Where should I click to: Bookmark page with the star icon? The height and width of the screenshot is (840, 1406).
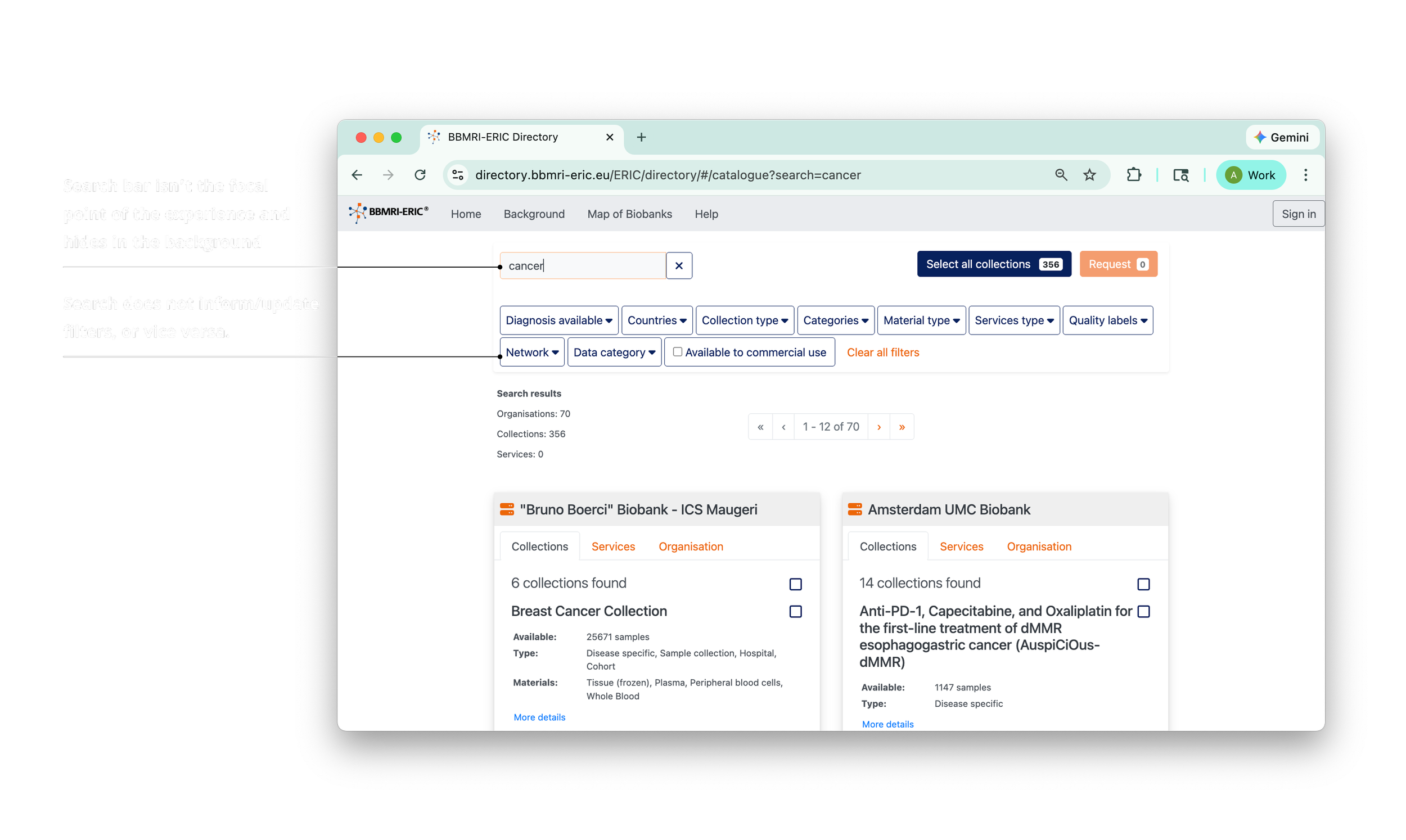(x=1089, y=175)
